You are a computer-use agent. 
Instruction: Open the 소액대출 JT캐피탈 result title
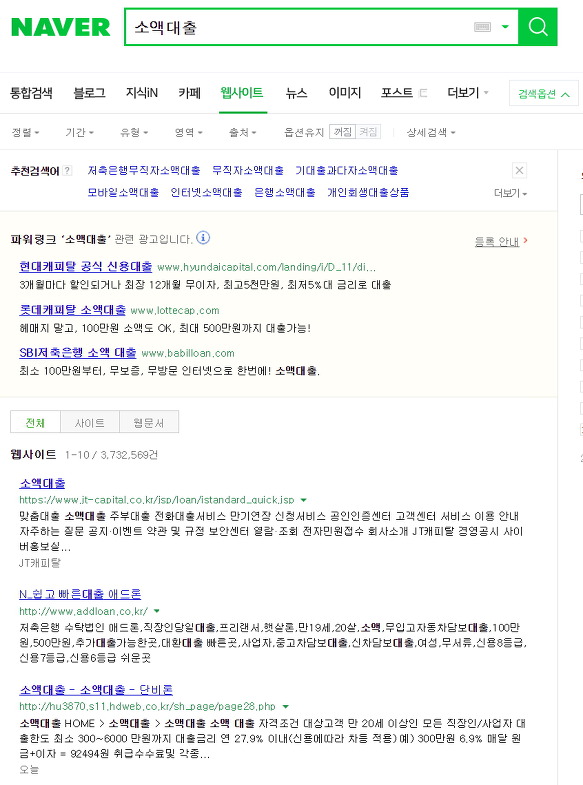coord(42,483)
